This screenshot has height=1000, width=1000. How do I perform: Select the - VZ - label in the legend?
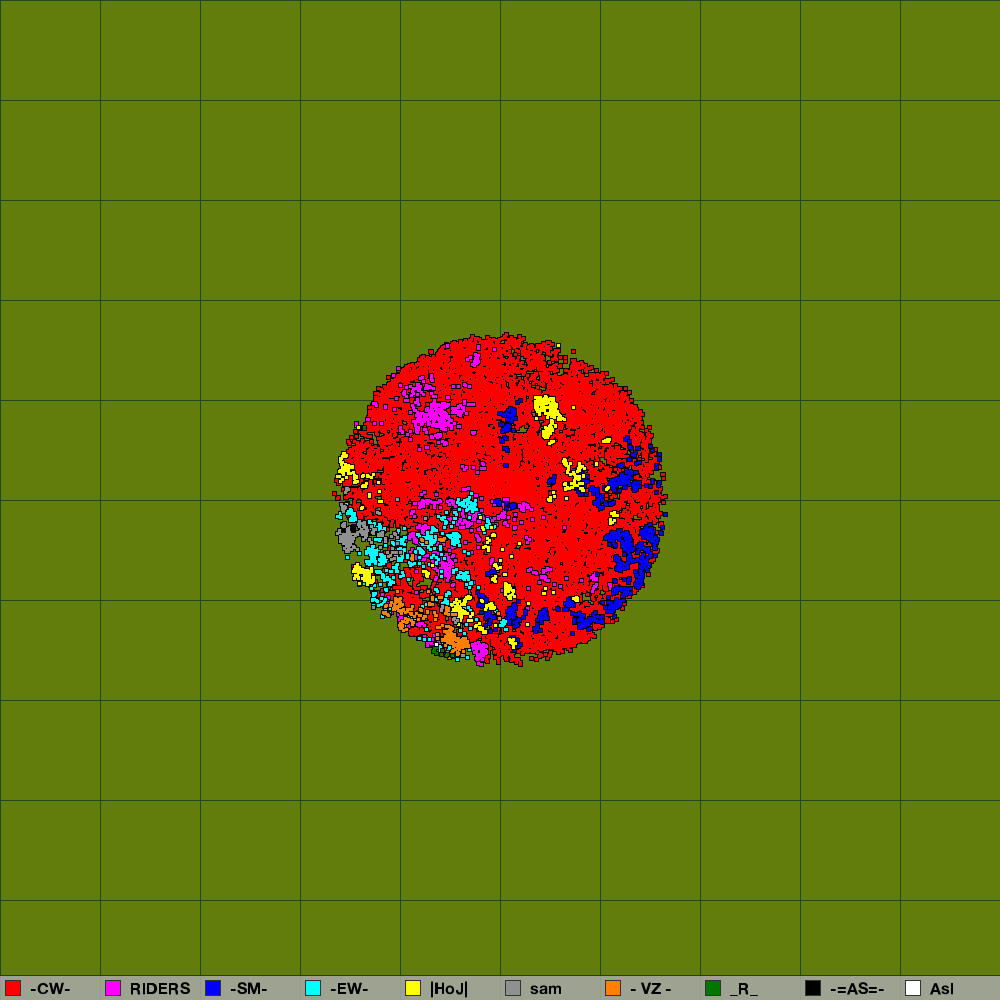click(x=651, y=989)
